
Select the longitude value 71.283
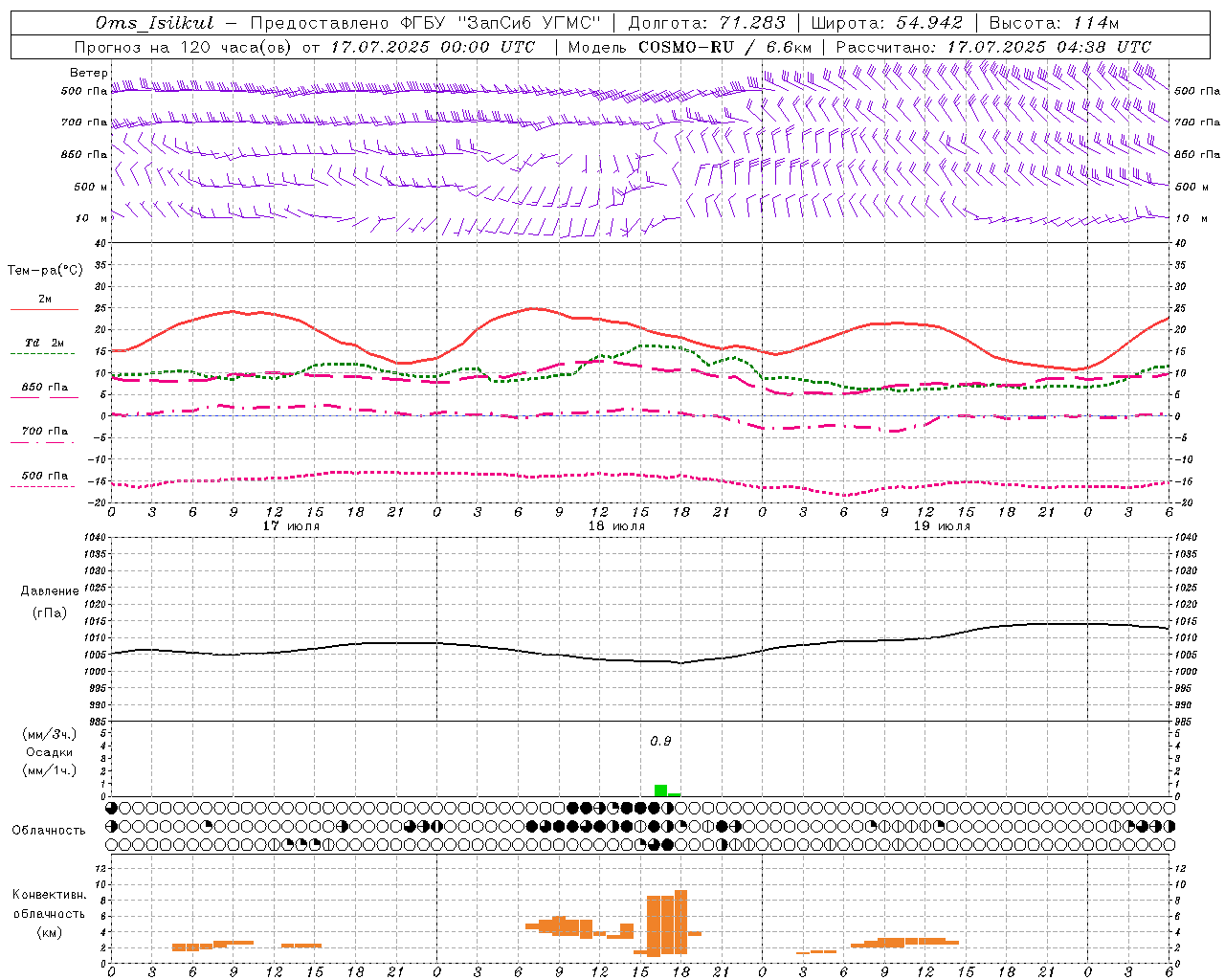(752, 23)
